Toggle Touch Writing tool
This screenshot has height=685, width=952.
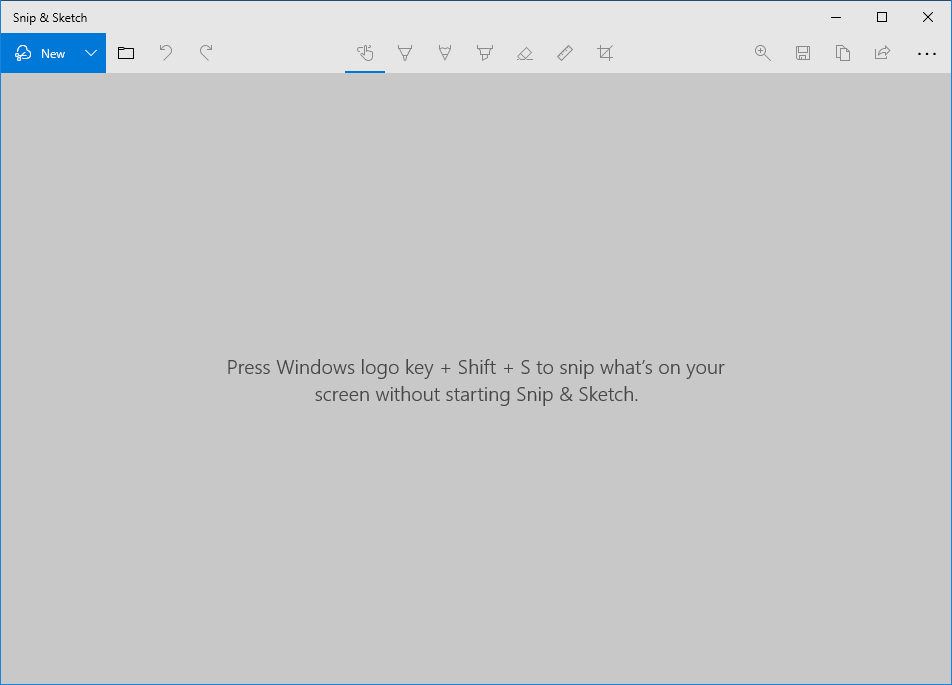(365, 53)
